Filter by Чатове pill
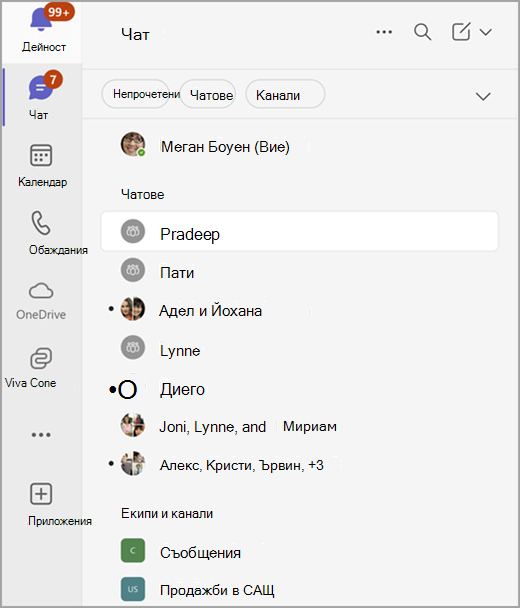The width and height of the screenshot is (520, 608). [x=208, y=94]
